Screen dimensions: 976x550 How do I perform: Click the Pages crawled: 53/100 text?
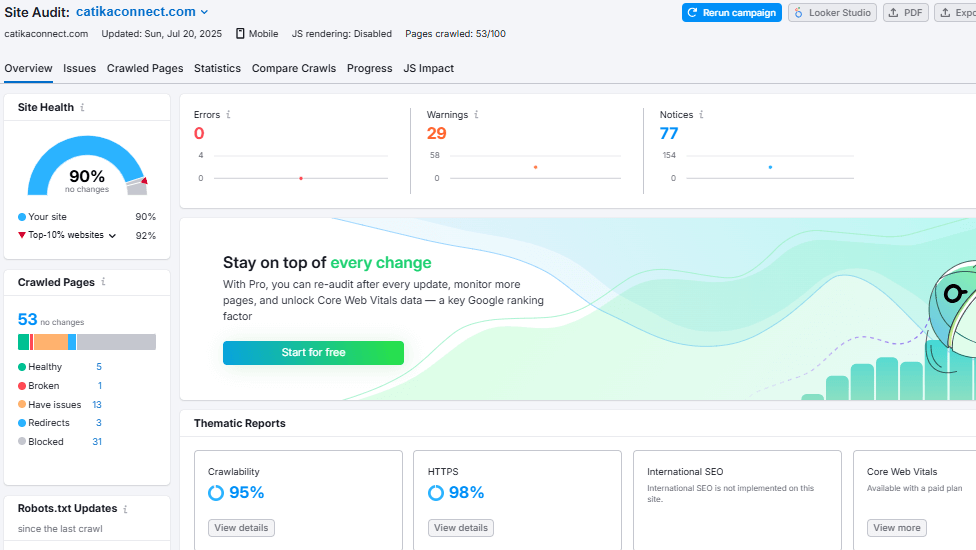pyautogui.click(x=456, y=34)
